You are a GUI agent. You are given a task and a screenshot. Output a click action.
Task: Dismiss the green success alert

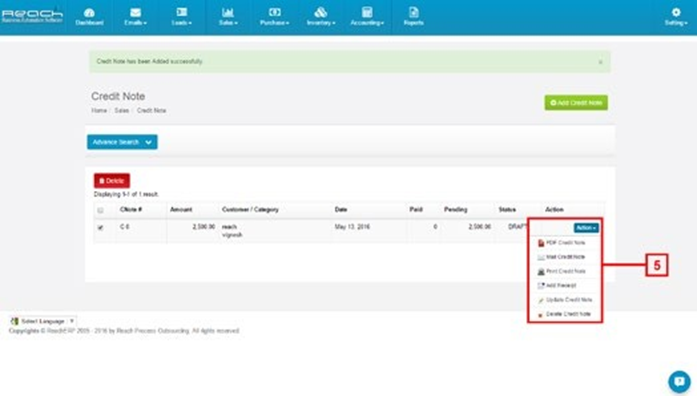600,62
